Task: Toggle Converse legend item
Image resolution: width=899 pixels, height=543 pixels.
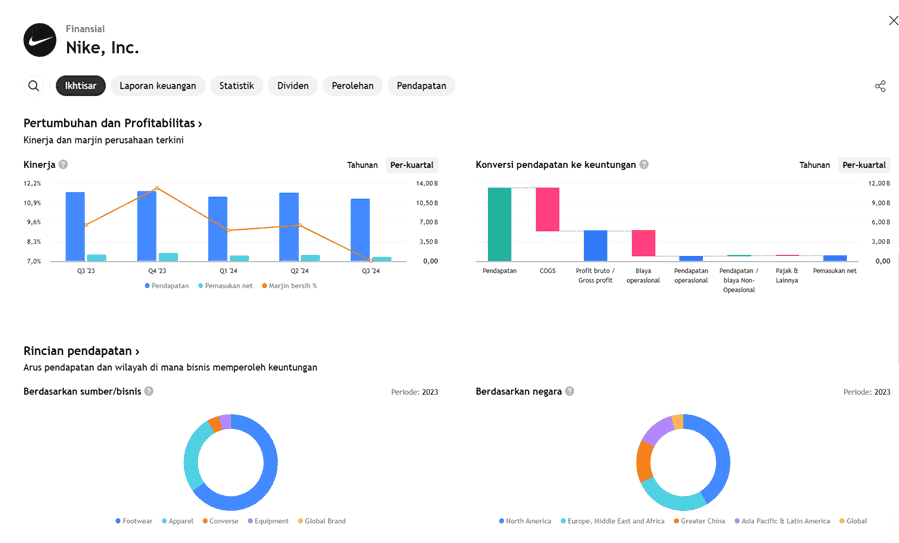Action: click(220, 521)
